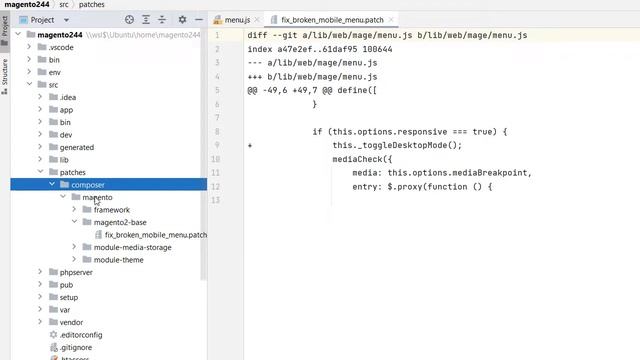This screenshot has width=640, height=360.
Task: Expand the dev folder
Action: coord(40,134)
